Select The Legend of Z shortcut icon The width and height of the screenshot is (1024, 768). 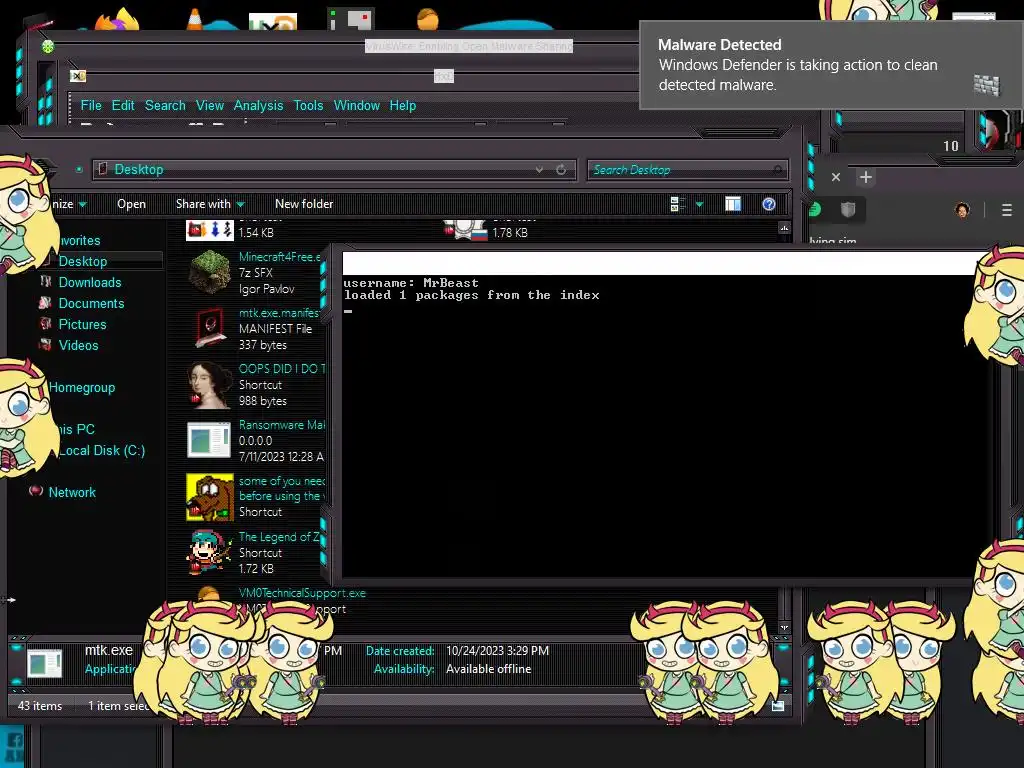[209, 552]
